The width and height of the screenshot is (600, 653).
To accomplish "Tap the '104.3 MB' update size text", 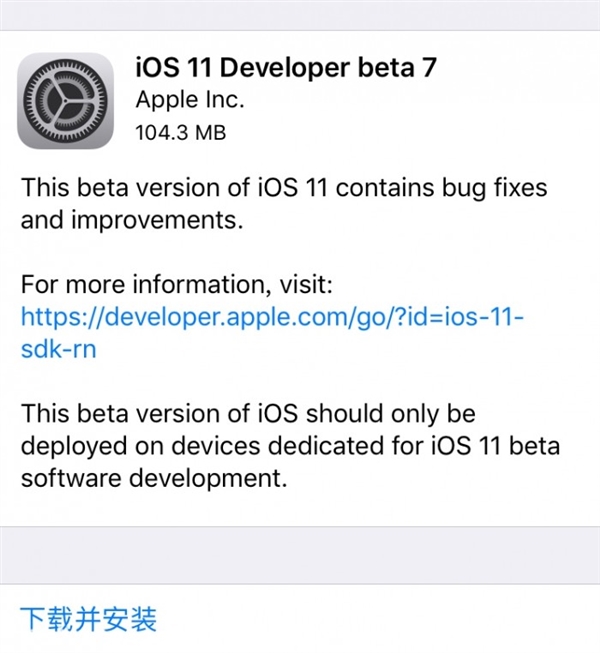I will (x=181, y=133).
